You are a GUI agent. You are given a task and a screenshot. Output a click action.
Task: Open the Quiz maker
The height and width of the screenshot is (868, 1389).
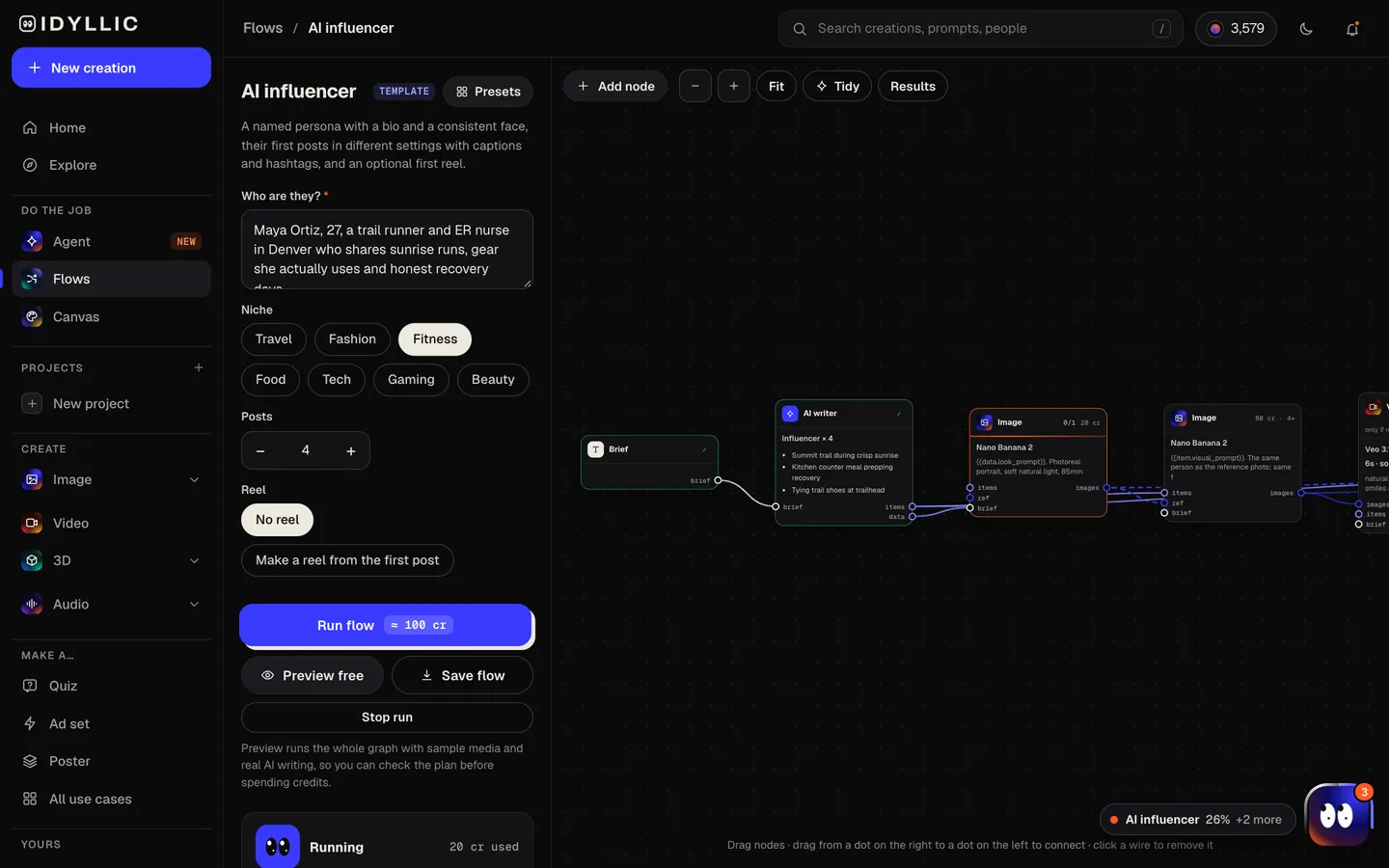coord(111,686)
